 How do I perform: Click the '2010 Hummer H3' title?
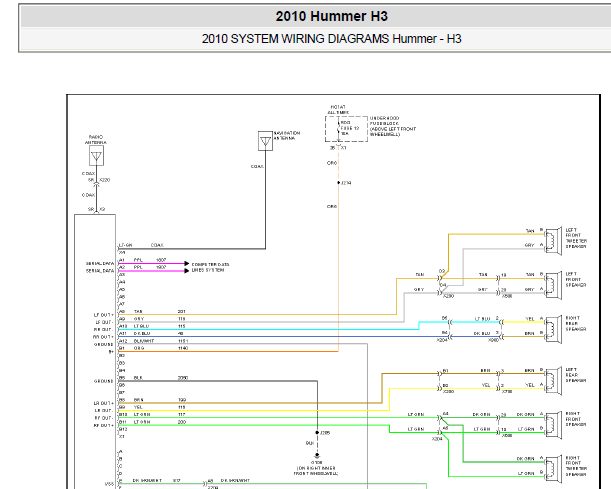(332, 16)
